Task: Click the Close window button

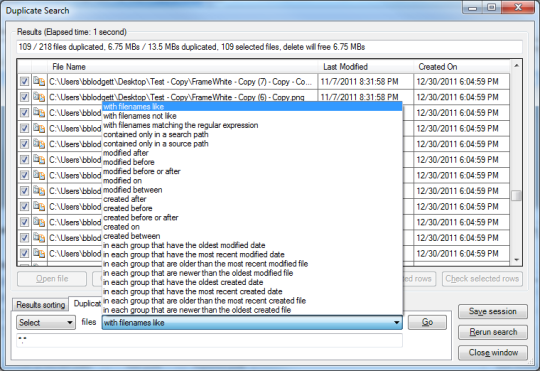Action: click(x=493, y=353)
